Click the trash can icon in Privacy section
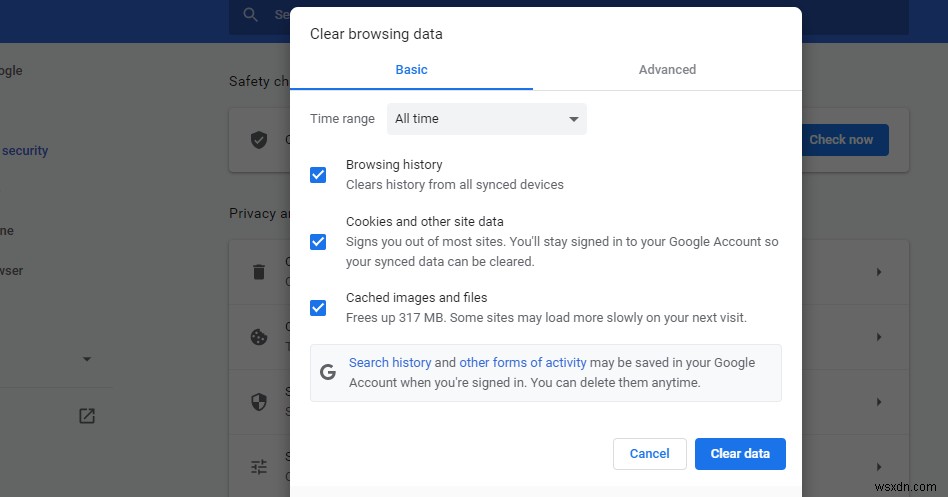The width and height of the screenshot is (948, 497). [259, 271]
